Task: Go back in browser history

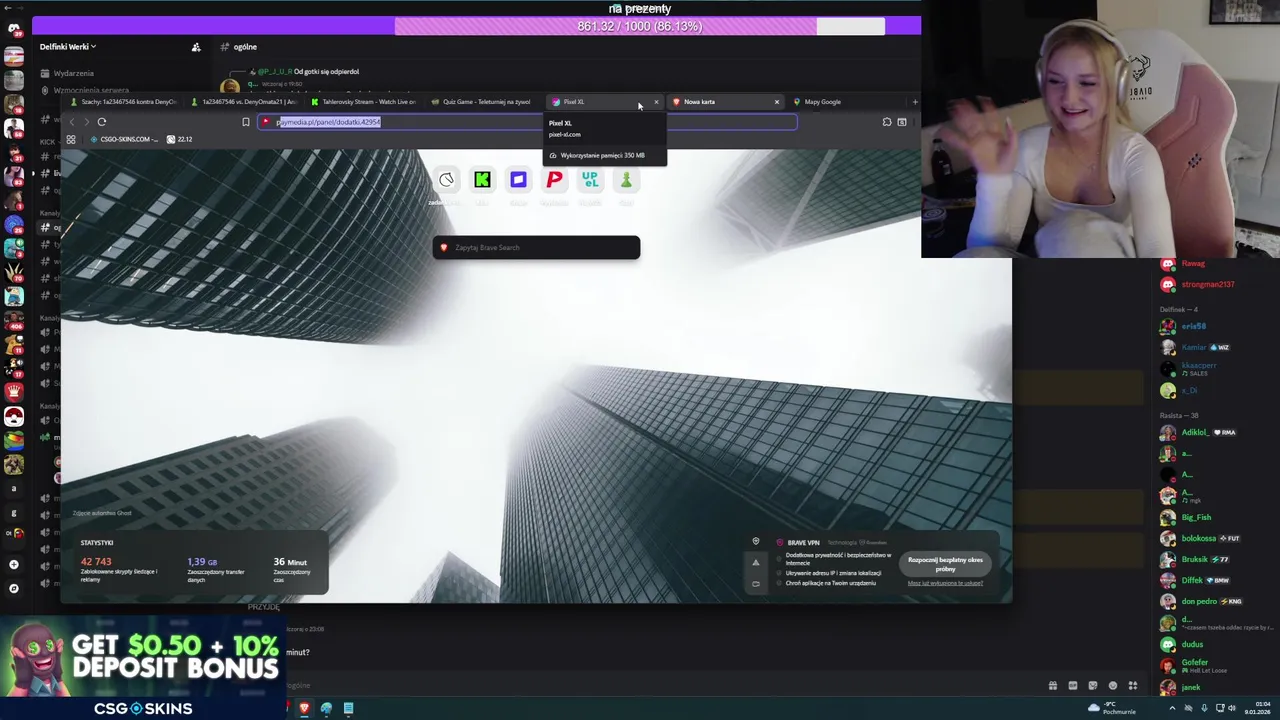Action: point(71,122)
